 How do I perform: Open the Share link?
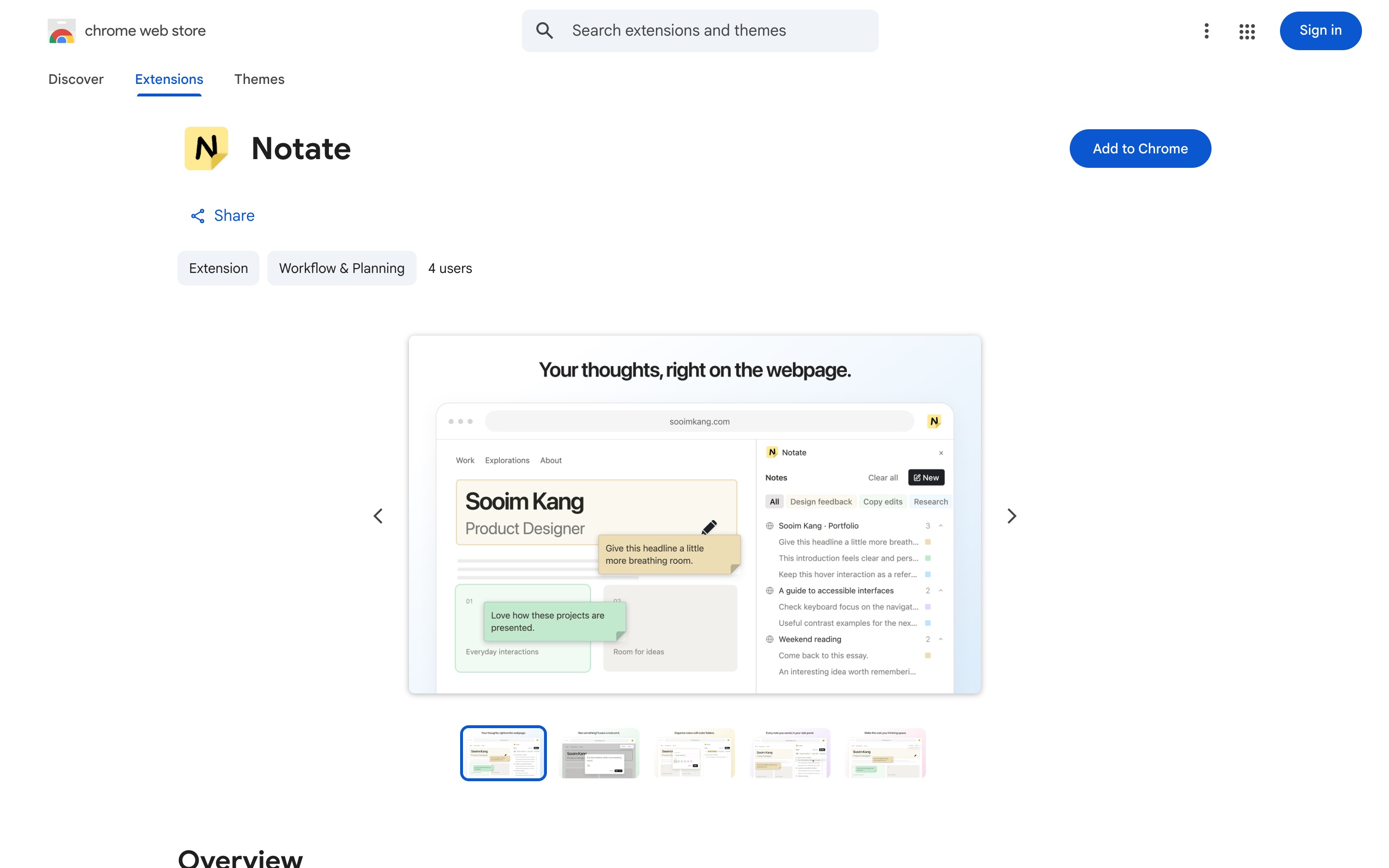tap(223, 216)
